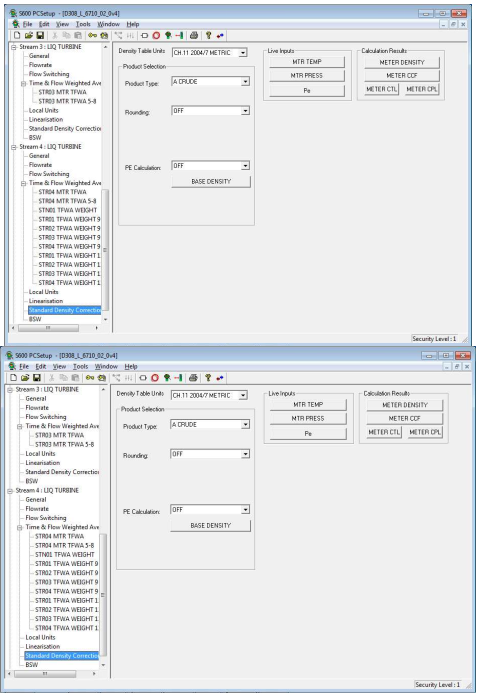Click the red-blue transfer icon in the bottom window toolbar

click(220, 378)
